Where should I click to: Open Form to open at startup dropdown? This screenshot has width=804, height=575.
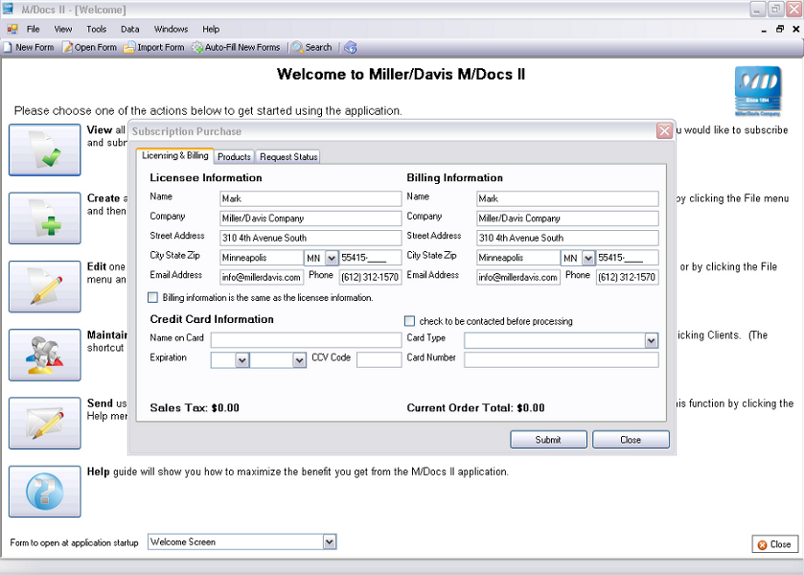(x=330, y=542)
